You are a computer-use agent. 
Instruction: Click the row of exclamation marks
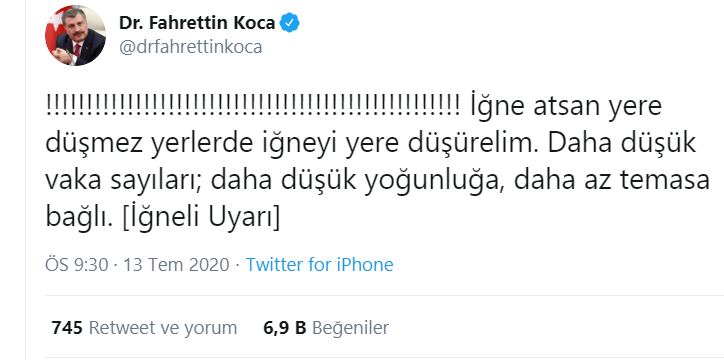click(x=252, y=107)
